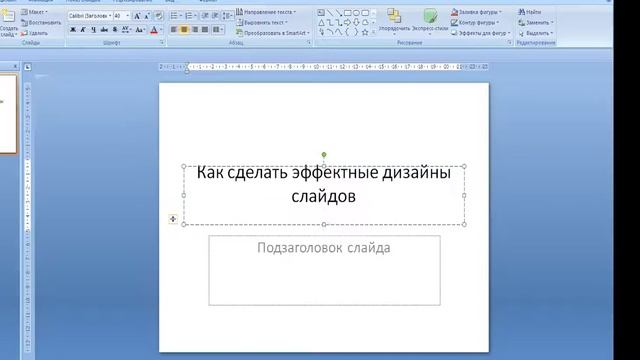Open Text Direction (Направление текста) dropdown

pyautogui.click(x=266, y=12)
